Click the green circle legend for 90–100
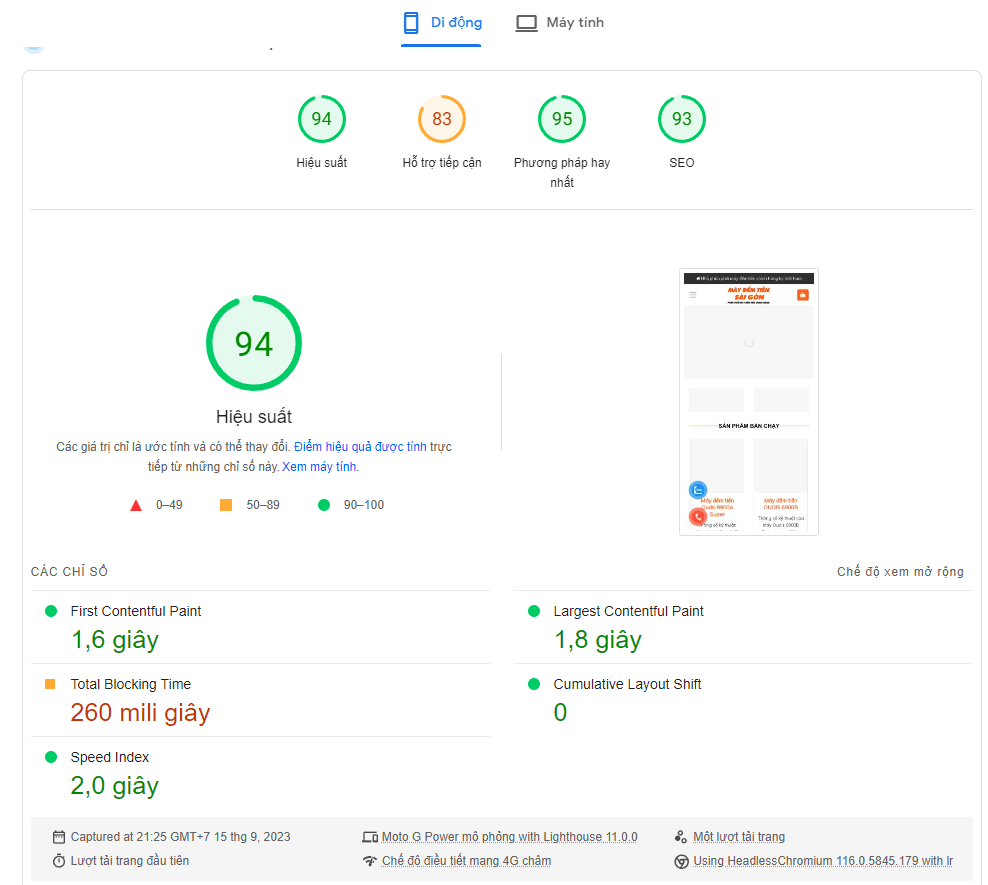Image resolution: width=988 pixels, height=885 pixels. coord(323,505)
